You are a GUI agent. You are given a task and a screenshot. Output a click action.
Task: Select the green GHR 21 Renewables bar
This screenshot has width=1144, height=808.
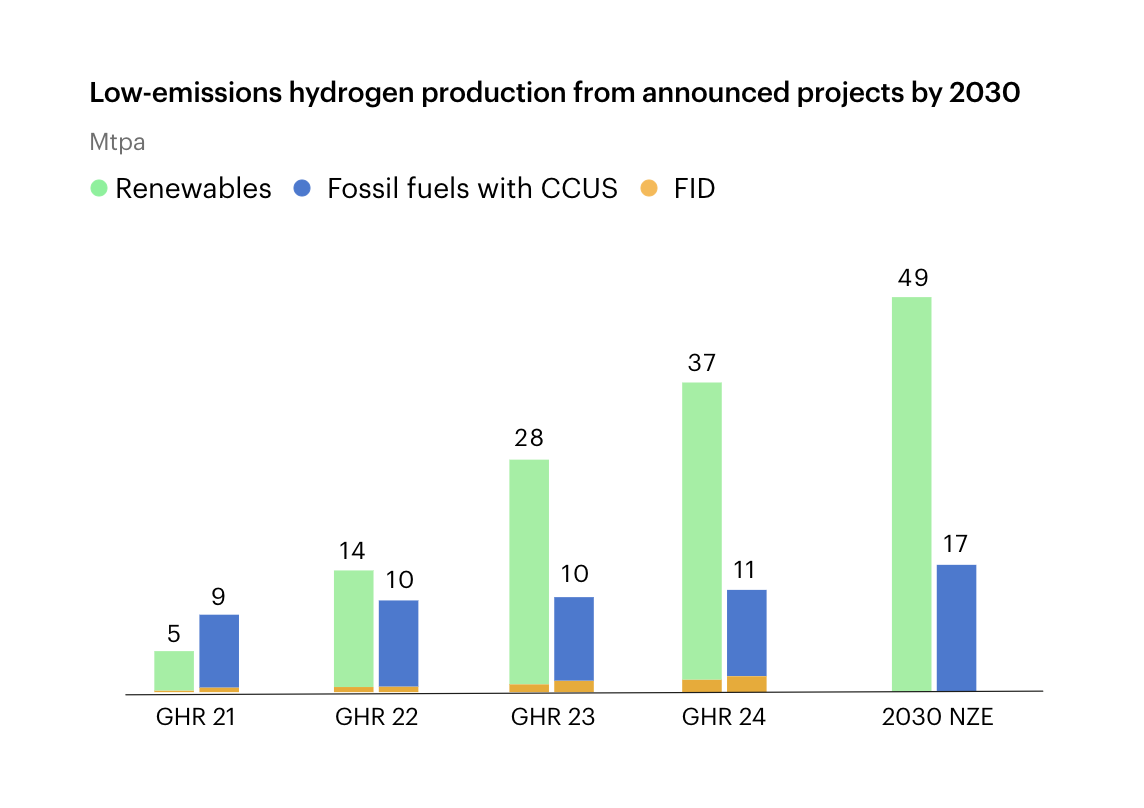[174, 670]
